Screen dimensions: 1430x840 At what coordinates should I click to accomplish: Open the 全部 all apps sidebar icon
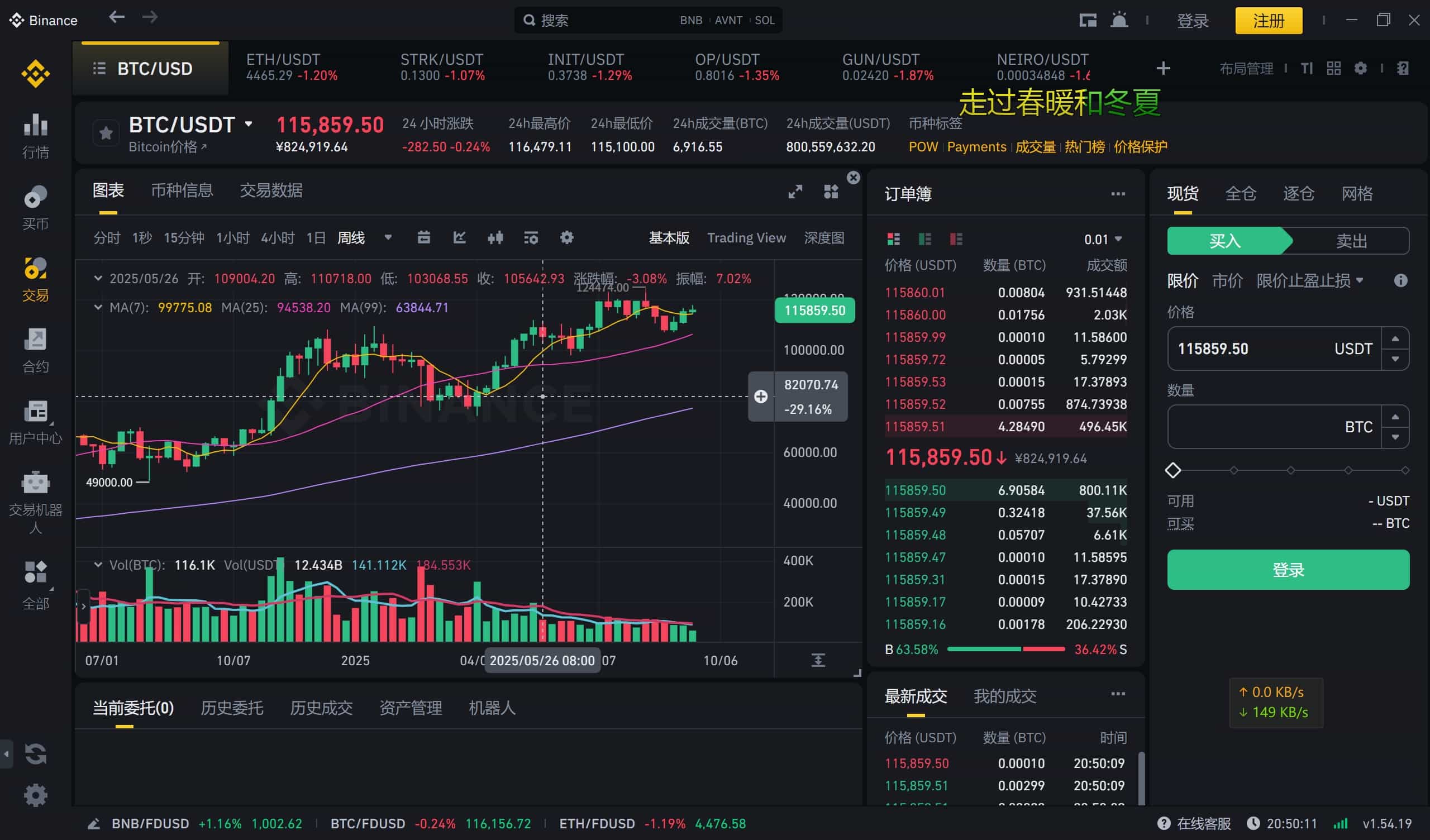click(35, 585)
